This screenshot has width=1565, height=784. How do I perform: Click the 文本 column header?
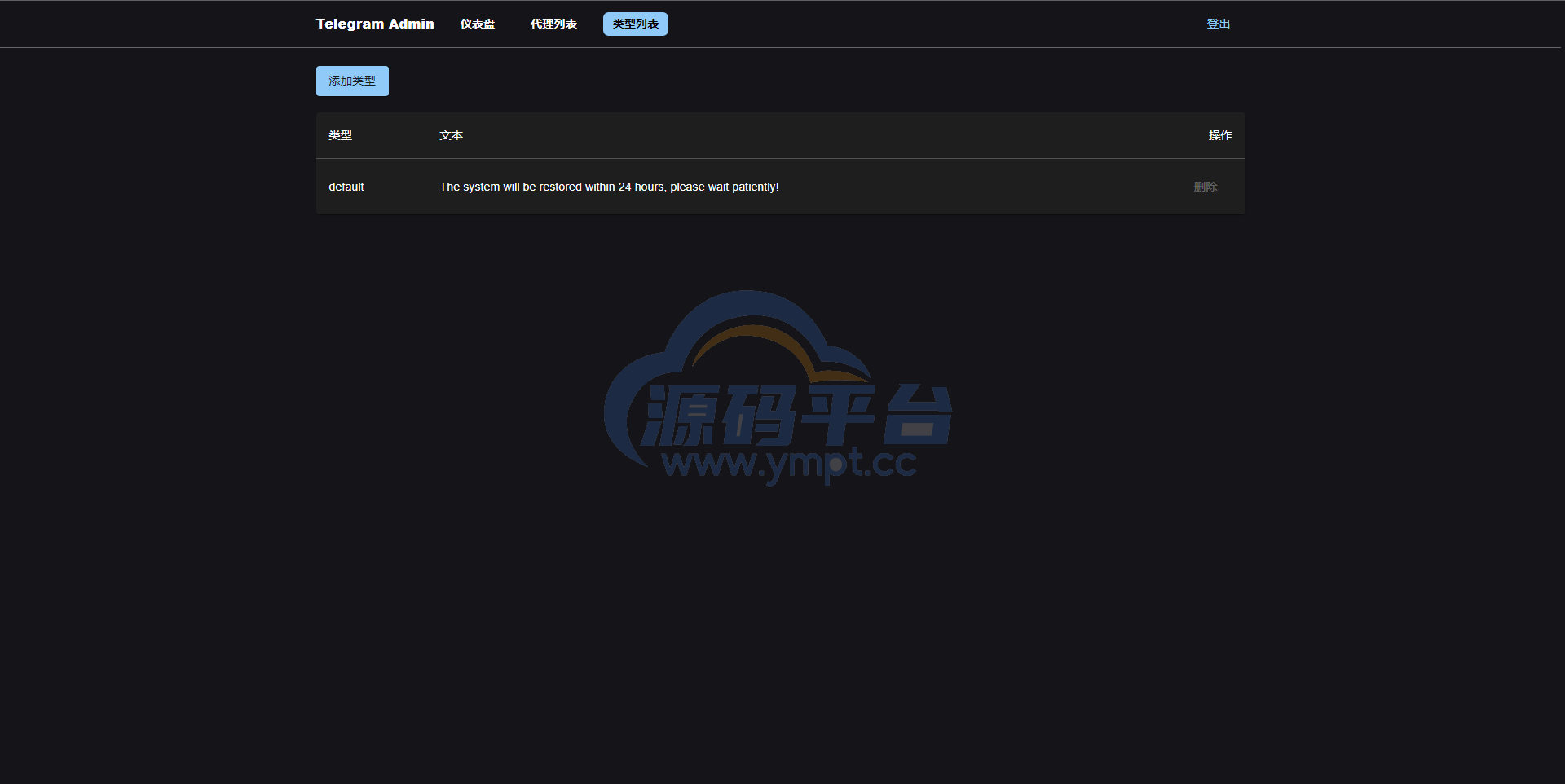coord(451,135)
